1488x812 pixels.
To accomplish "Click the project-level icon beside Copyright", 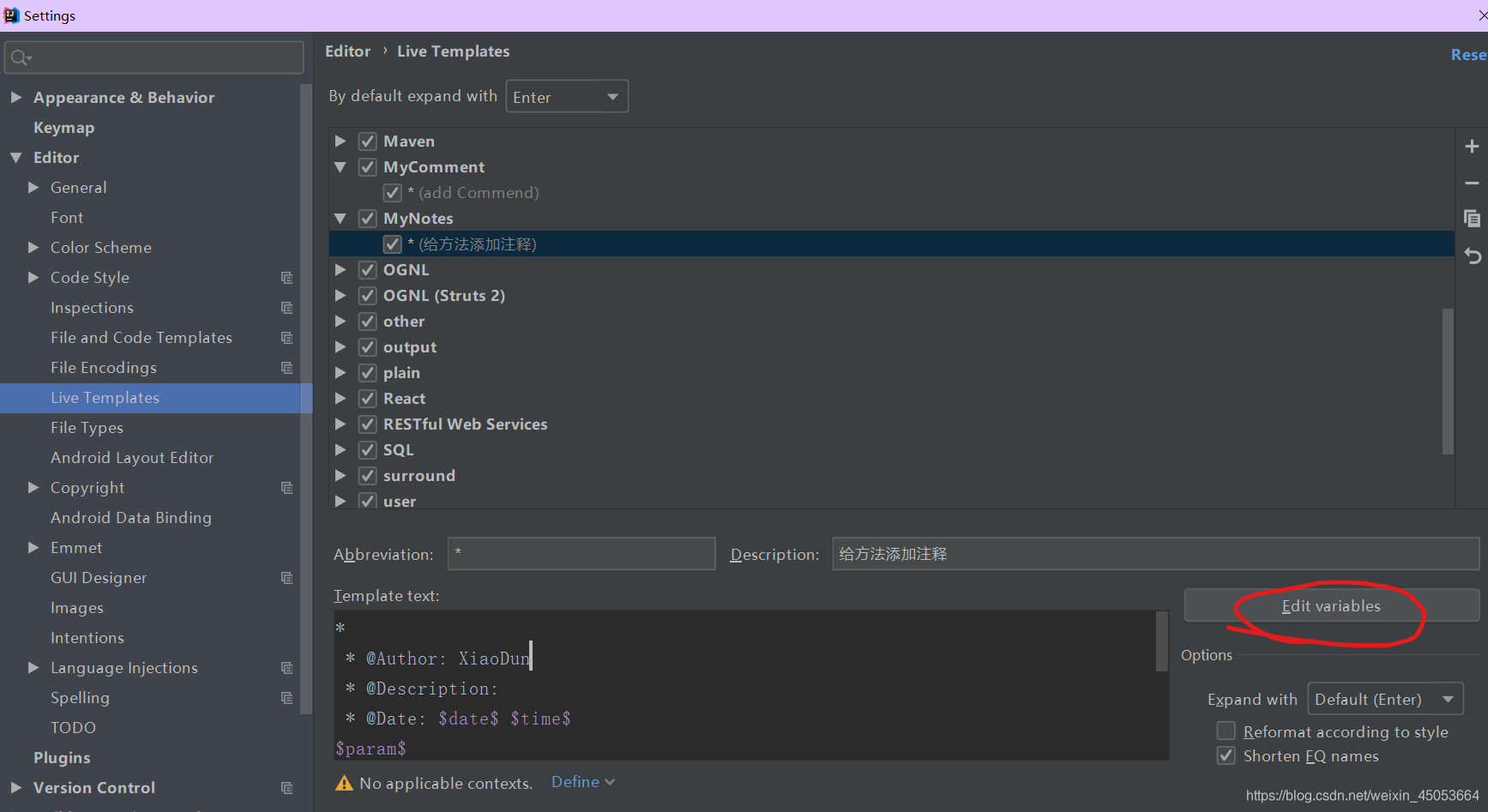I will (x=286, y=488).
